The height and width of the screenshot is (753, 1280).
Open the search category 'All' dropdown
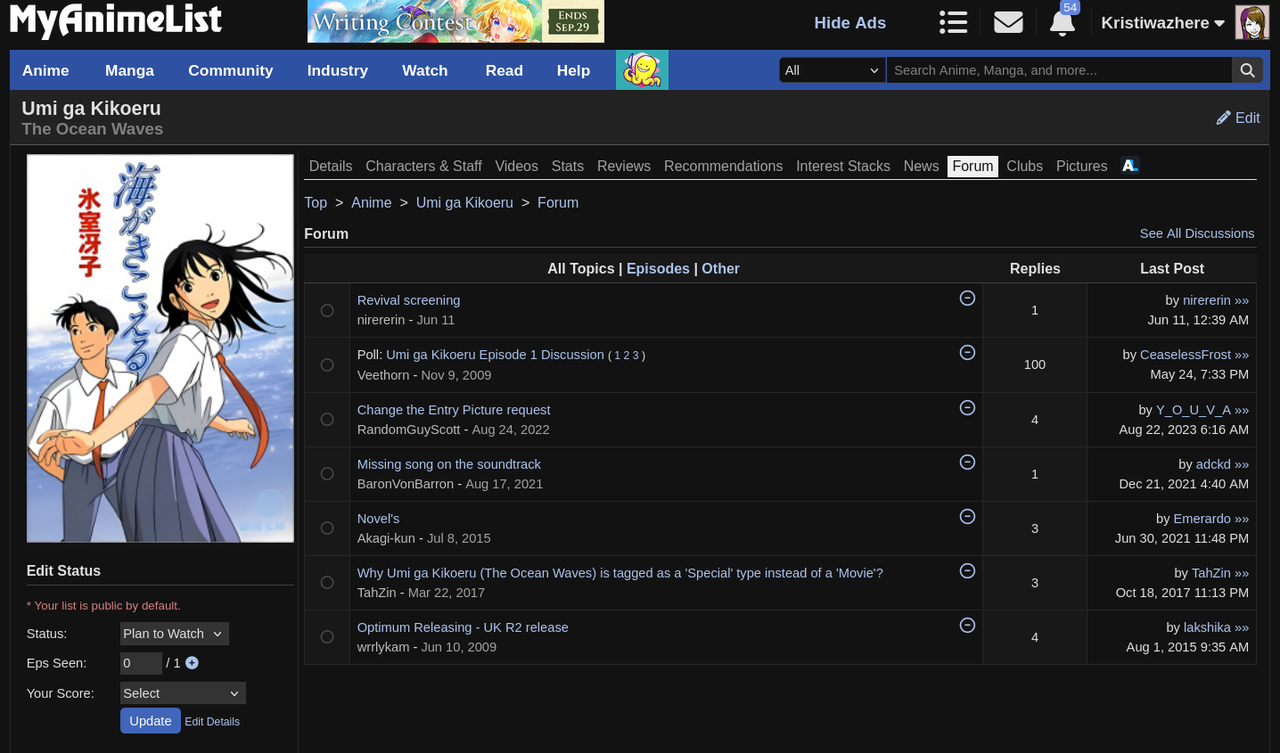tap(832, 70)
